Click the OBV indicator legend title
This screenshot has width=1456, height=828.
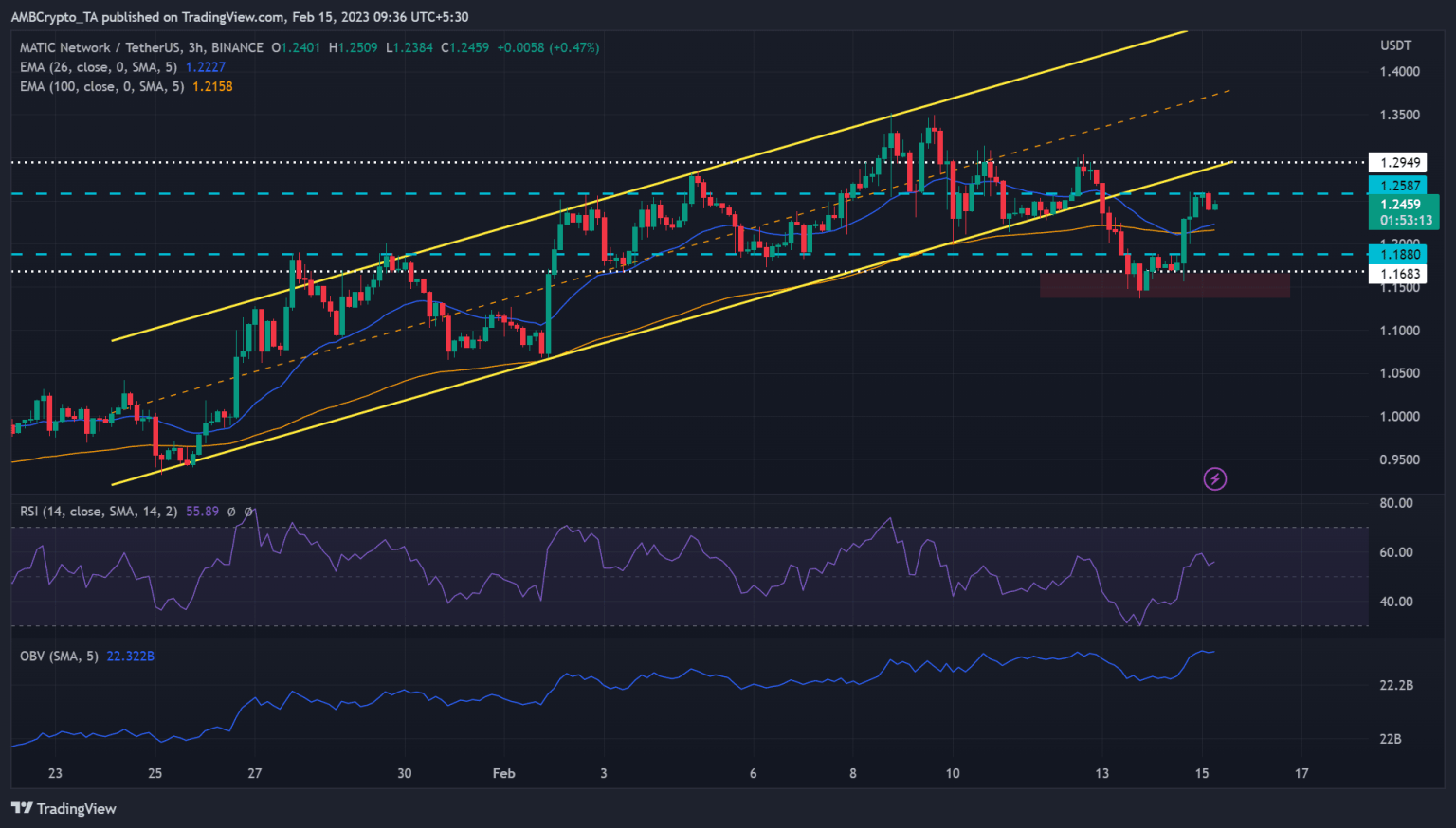point(59,656)
